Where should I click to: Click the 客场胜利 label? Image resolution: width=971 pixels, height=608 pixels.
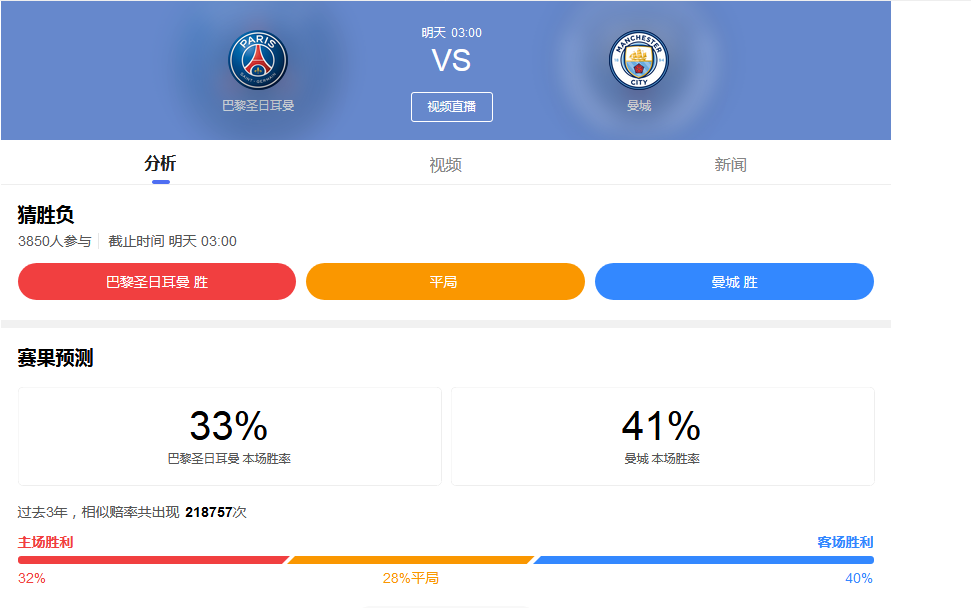846,542
